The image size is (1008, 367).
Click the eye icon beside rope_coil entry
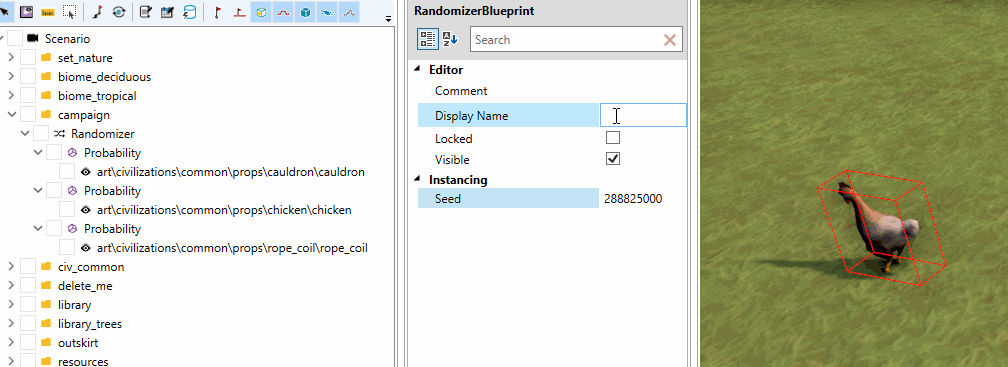point(86,247)
